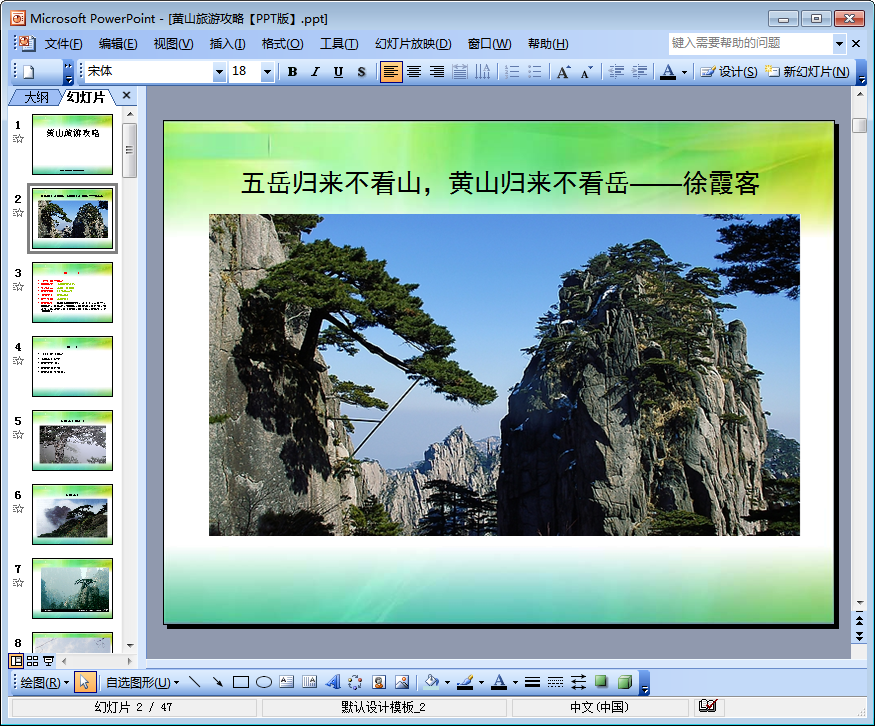Toggle Bullets list

(x=535, y=71)
